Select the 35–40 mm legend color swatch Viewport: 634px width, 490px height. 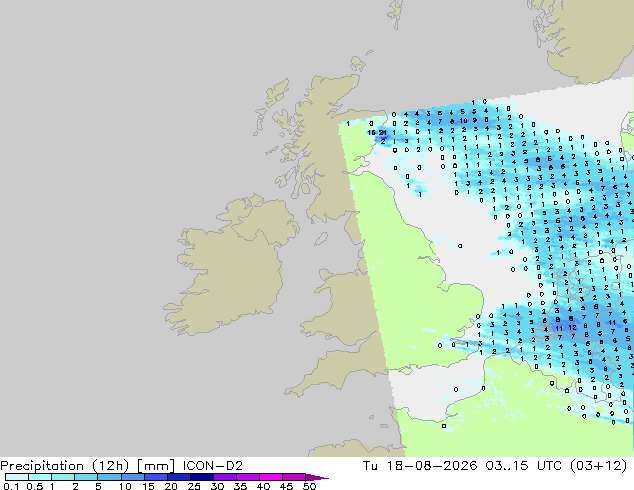(248, 477)
